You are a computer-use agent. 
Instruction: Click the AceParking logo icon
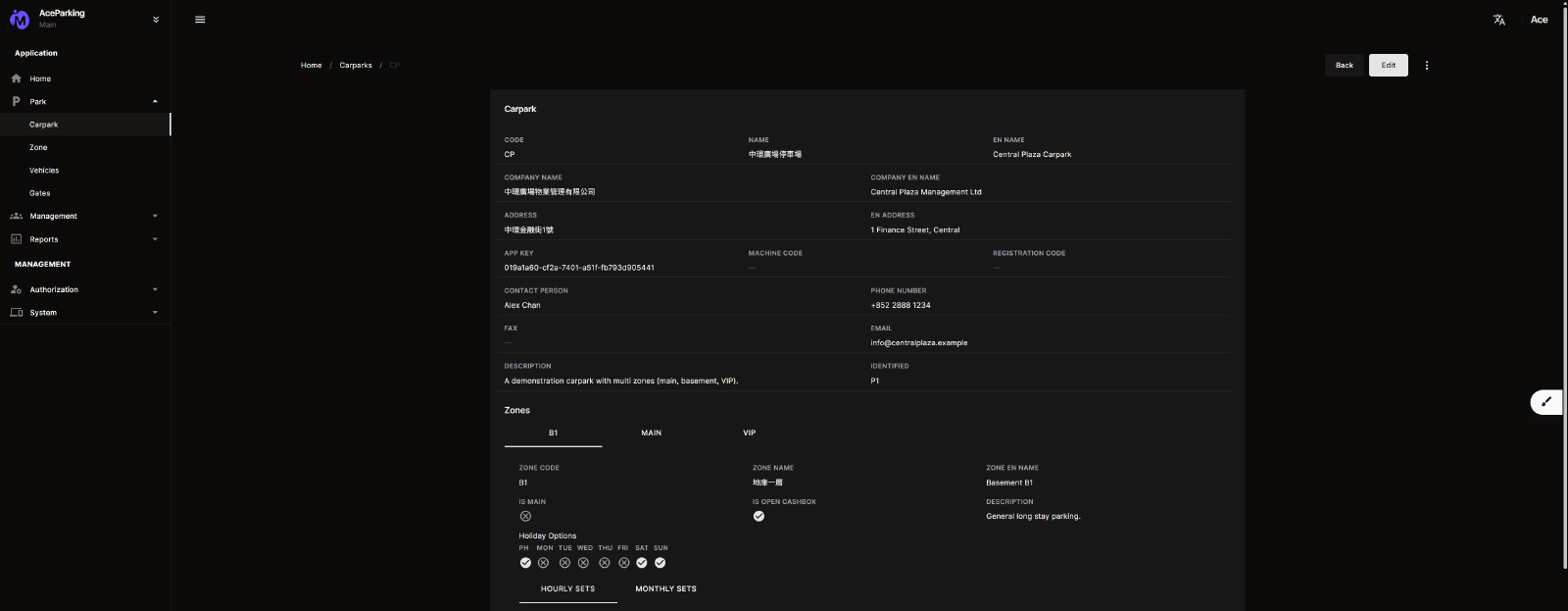click(20, 20)
